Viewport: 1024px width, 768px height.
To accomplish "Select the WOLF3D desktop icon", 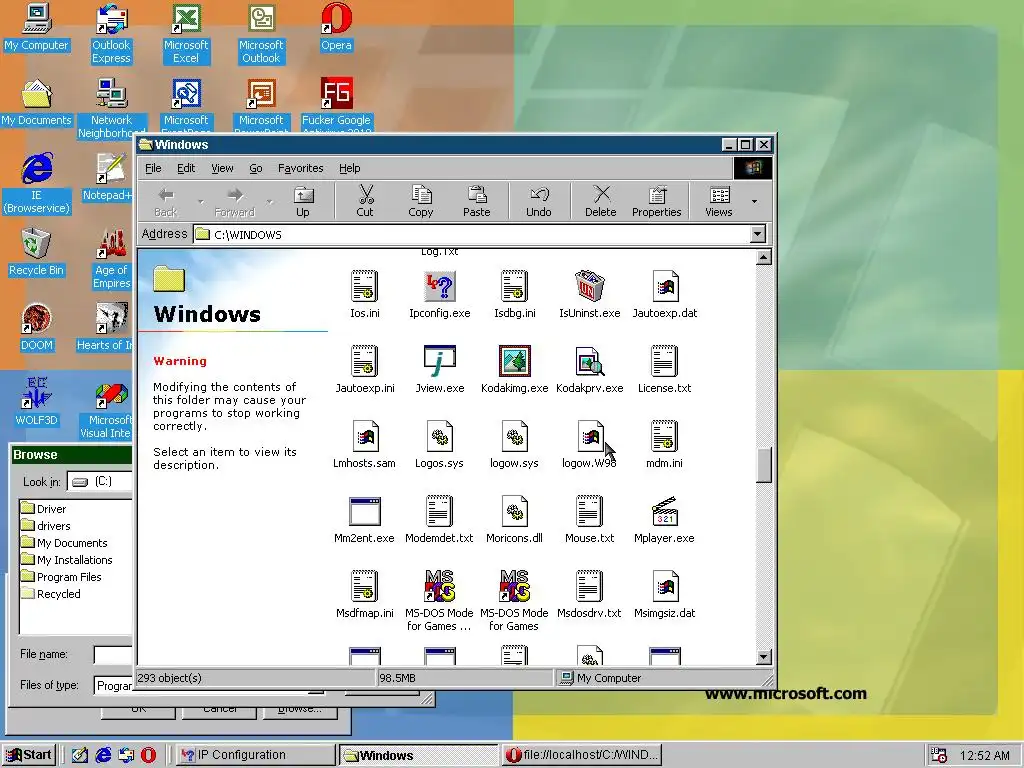I will 36,403.
